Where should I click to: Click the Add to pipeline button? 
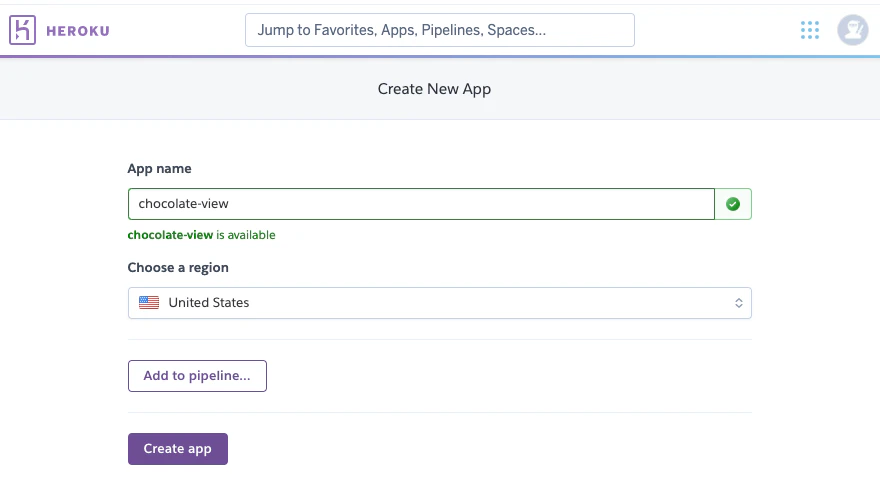pyautogui.click(x=197, y=376)
